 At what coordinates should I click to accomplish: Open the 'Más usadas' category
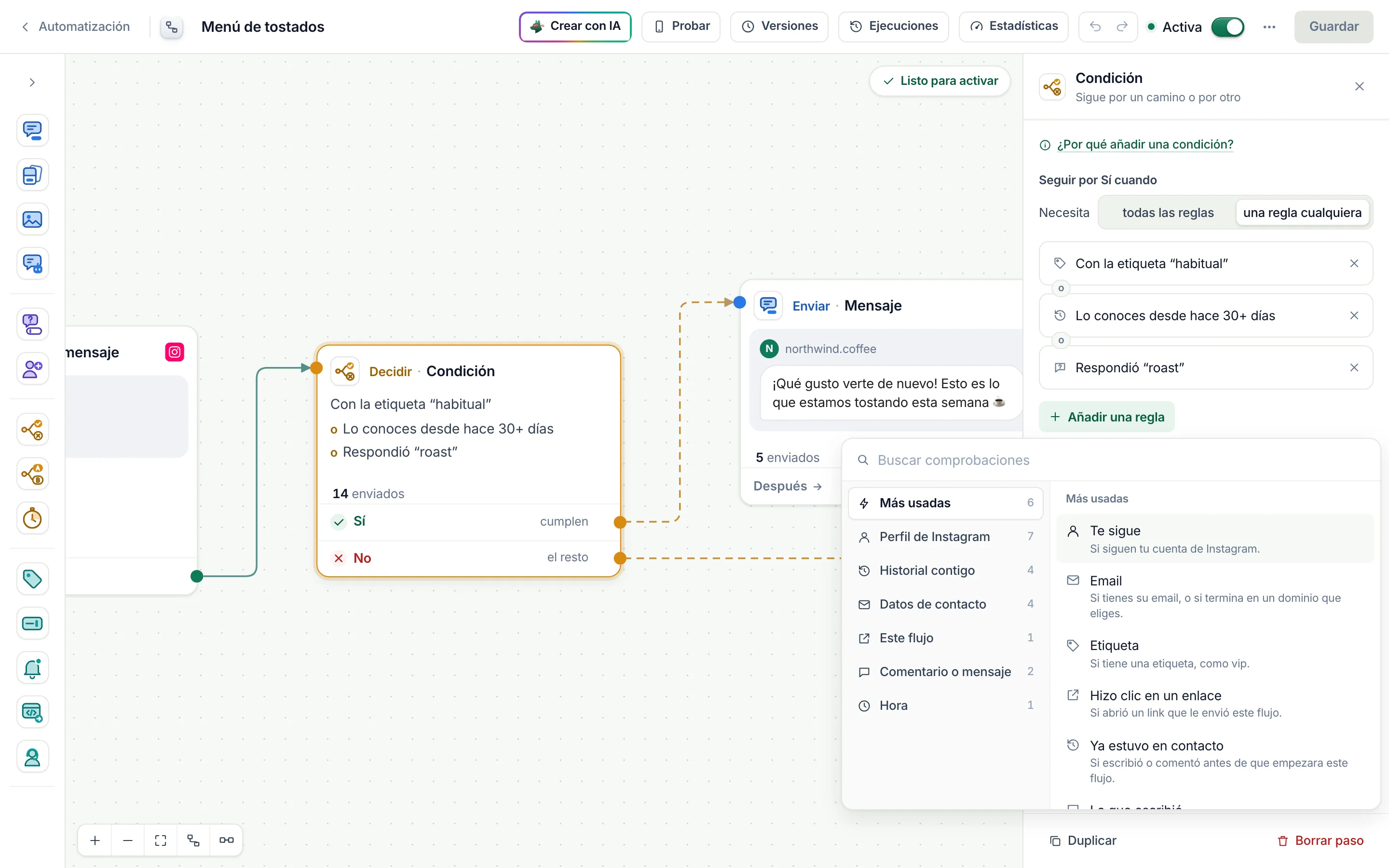click(x=945, y=503)
